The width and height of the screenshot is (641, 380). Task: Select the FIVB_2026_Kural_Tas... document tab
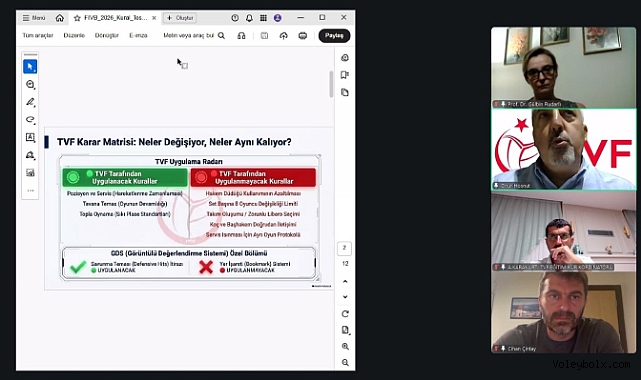click(115, 18)
